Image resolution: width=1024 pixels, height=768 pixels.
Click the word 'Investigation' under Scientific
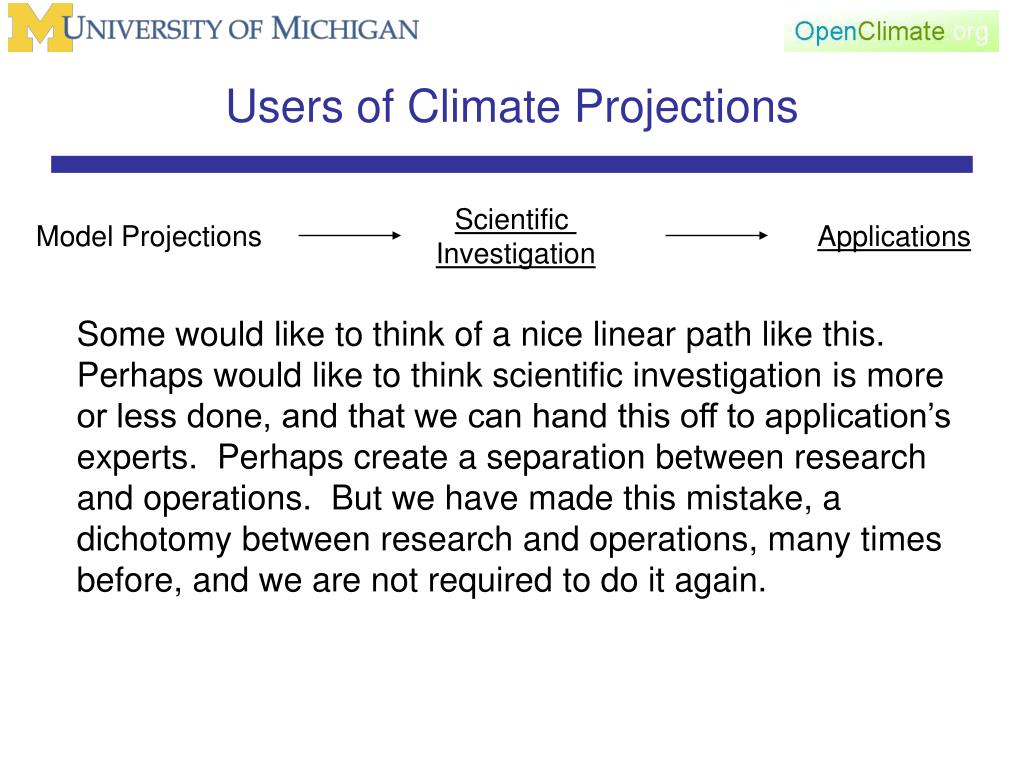515,254
